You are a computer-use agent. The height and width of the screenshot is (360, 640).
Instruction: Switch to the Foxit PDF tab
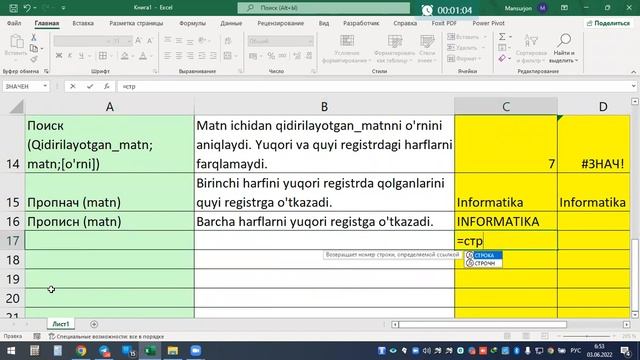click(x=444, y=23)
